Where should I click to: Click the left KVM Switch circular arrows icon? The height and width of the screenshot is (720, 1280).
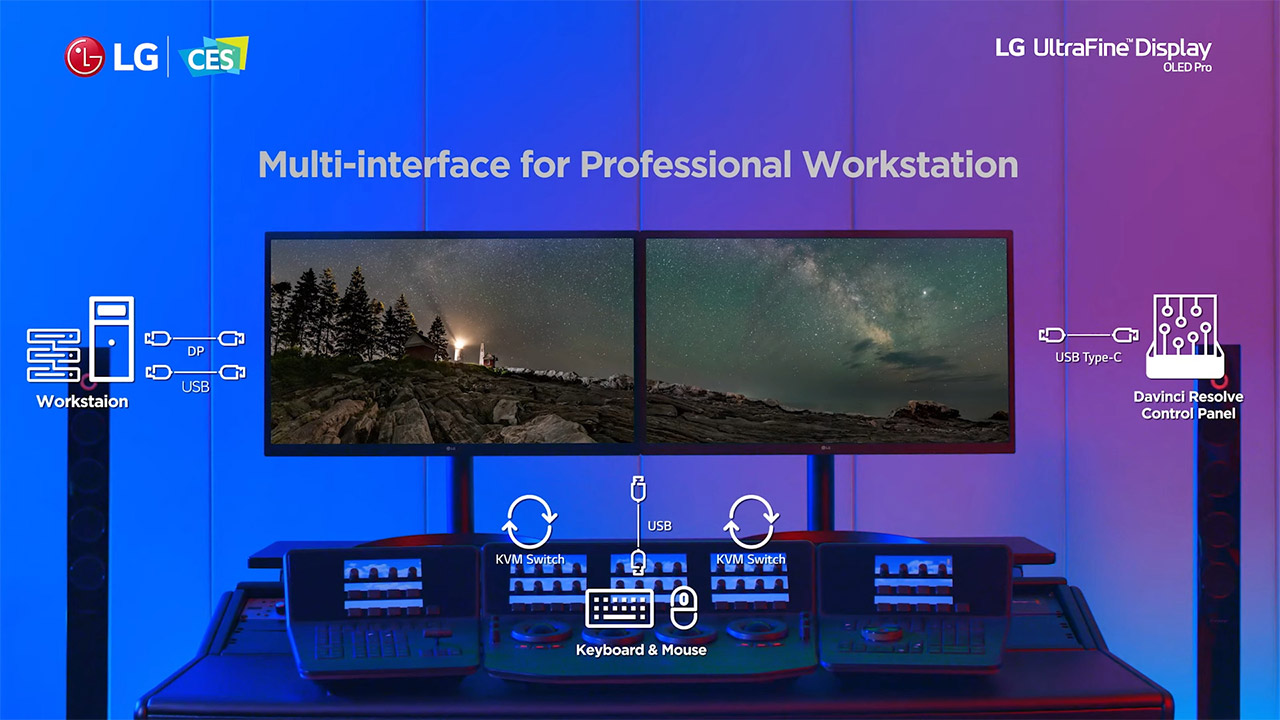529,522
